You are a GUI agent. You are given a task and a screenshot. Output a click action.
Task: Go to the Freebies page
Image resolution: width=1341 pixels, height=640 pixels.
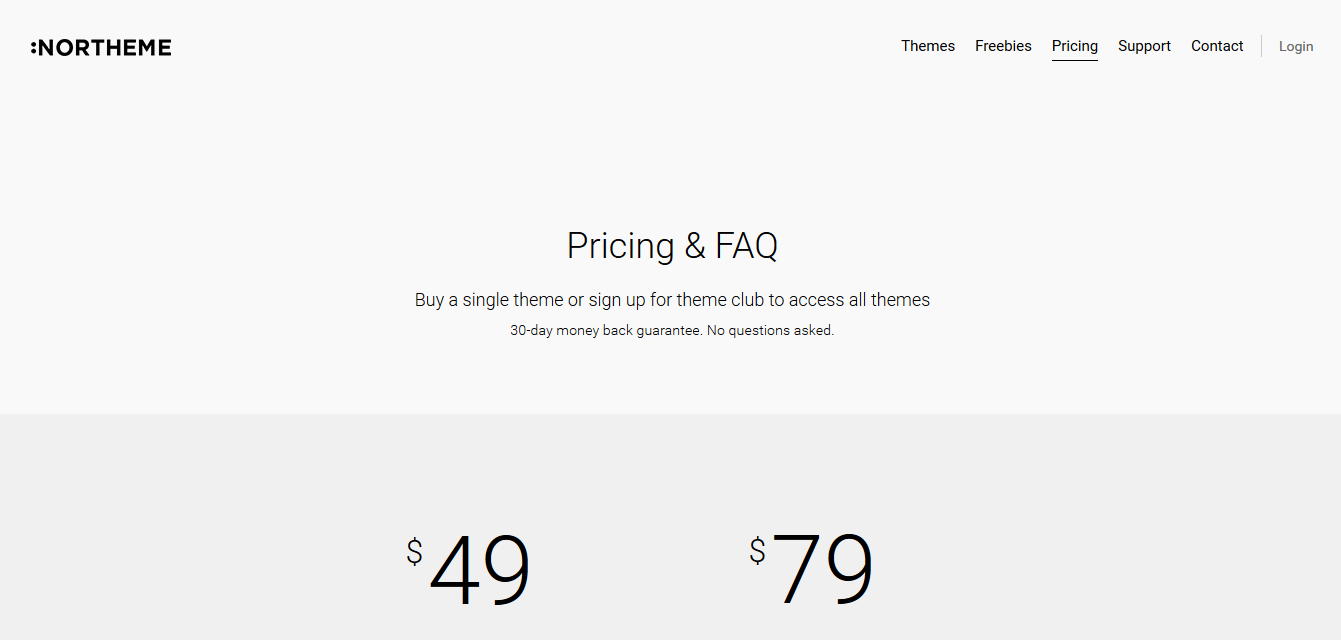[1003, 46]
